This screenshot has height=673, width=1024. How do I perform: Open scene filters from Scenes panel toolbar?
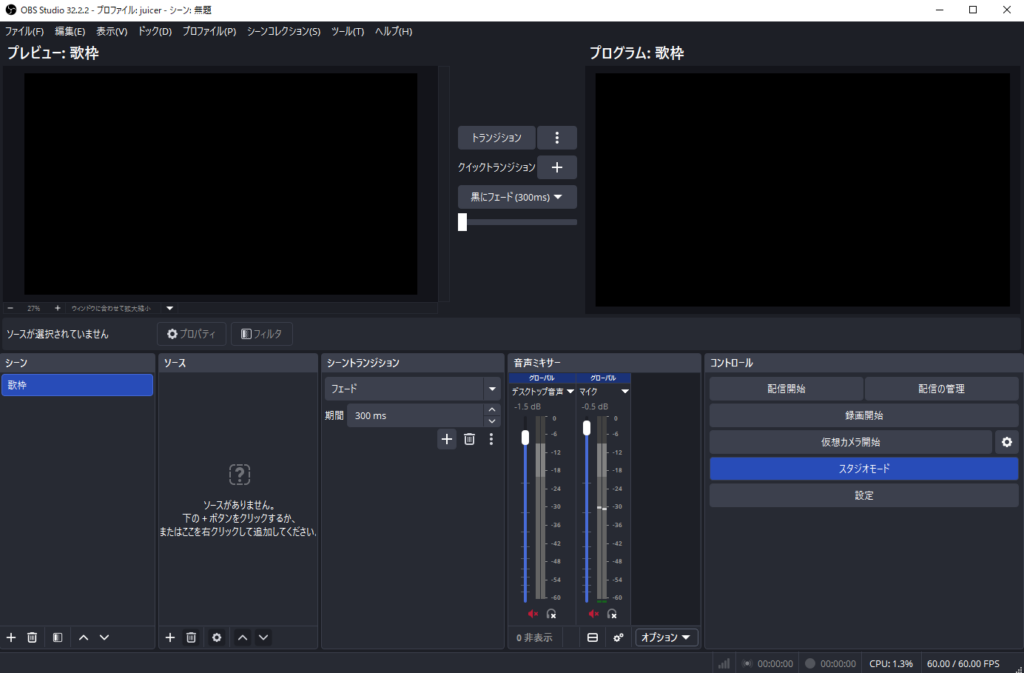(x=57, y=637)
